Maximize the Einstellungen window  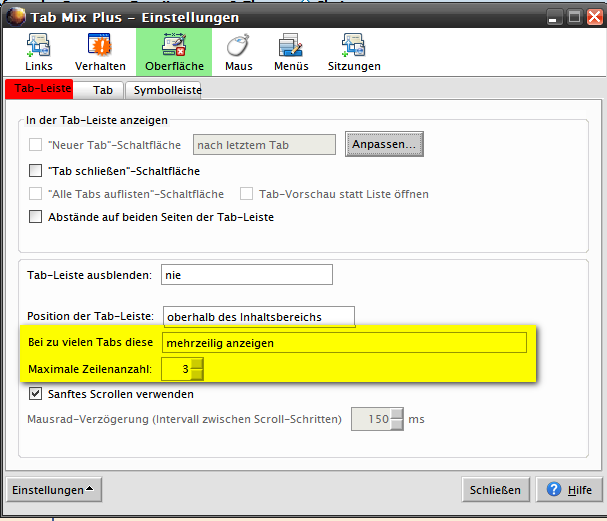pos(574,17)
